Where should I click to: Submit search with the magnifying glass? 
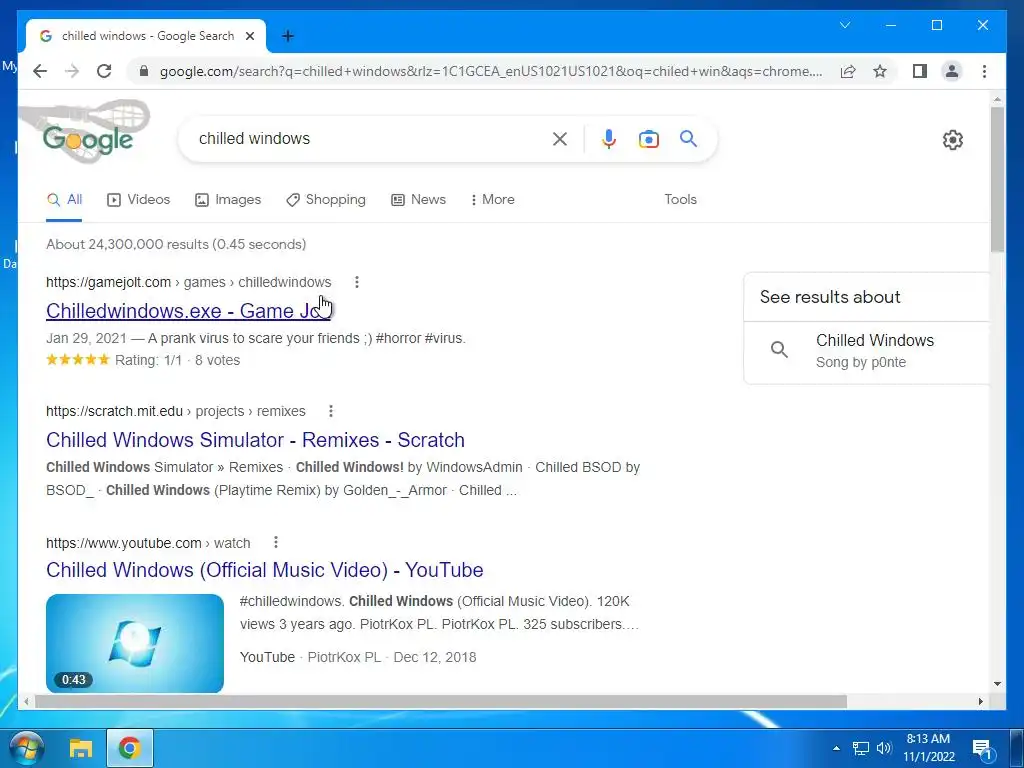[688, 138]
